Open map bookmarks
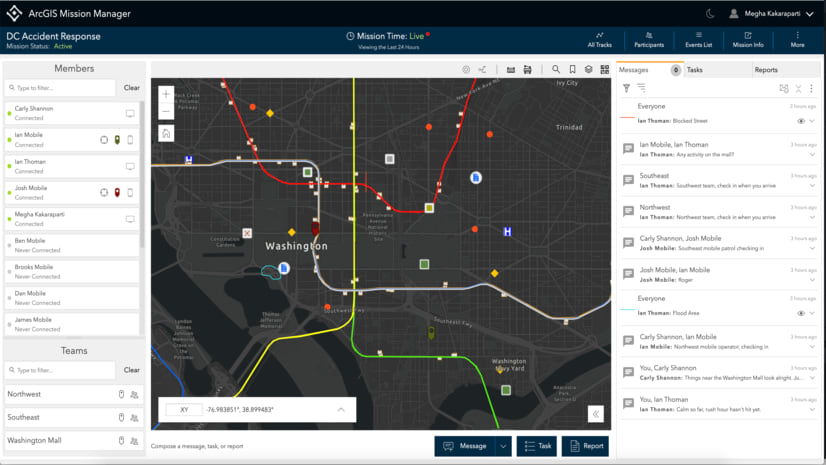This screenshot has width=826, height=465. pos(572,69)
